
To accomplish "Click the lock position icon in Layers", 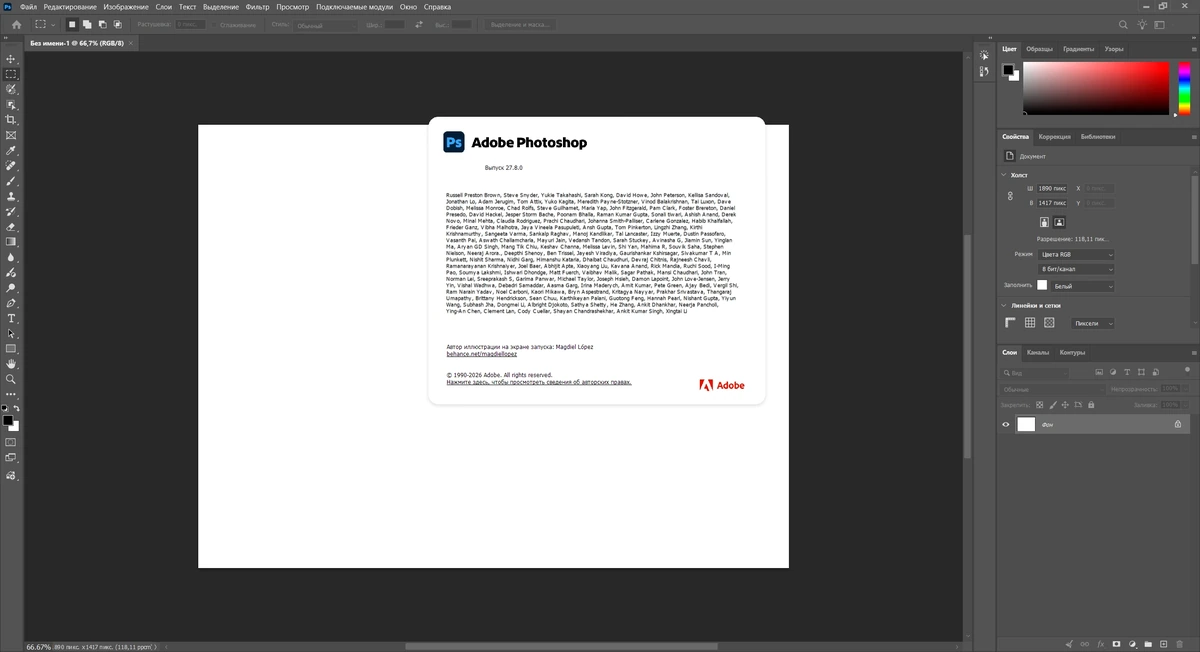I will pos(1064,405).
